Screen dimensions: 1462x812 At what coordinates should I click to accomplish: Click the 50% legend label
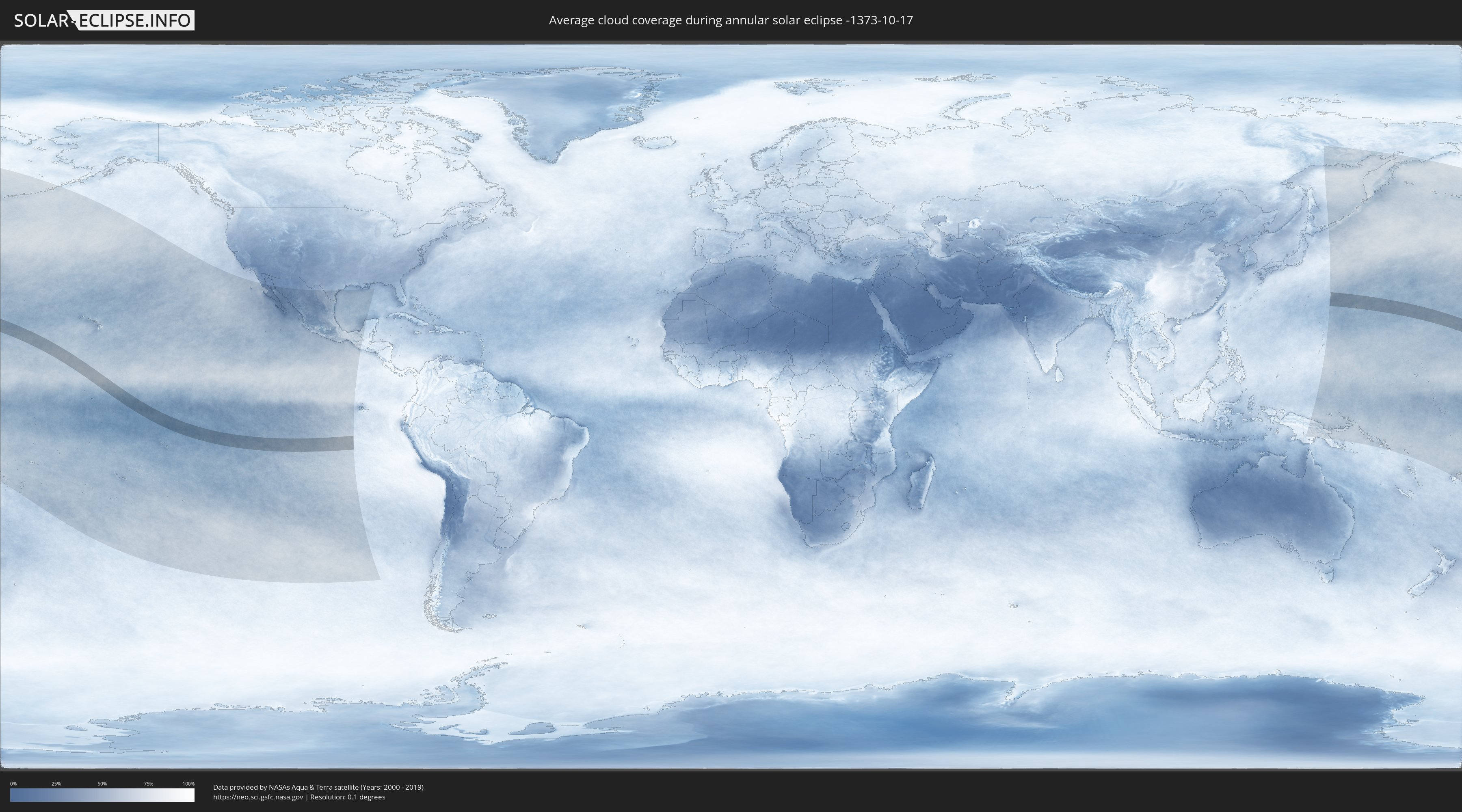coord(102,784)
